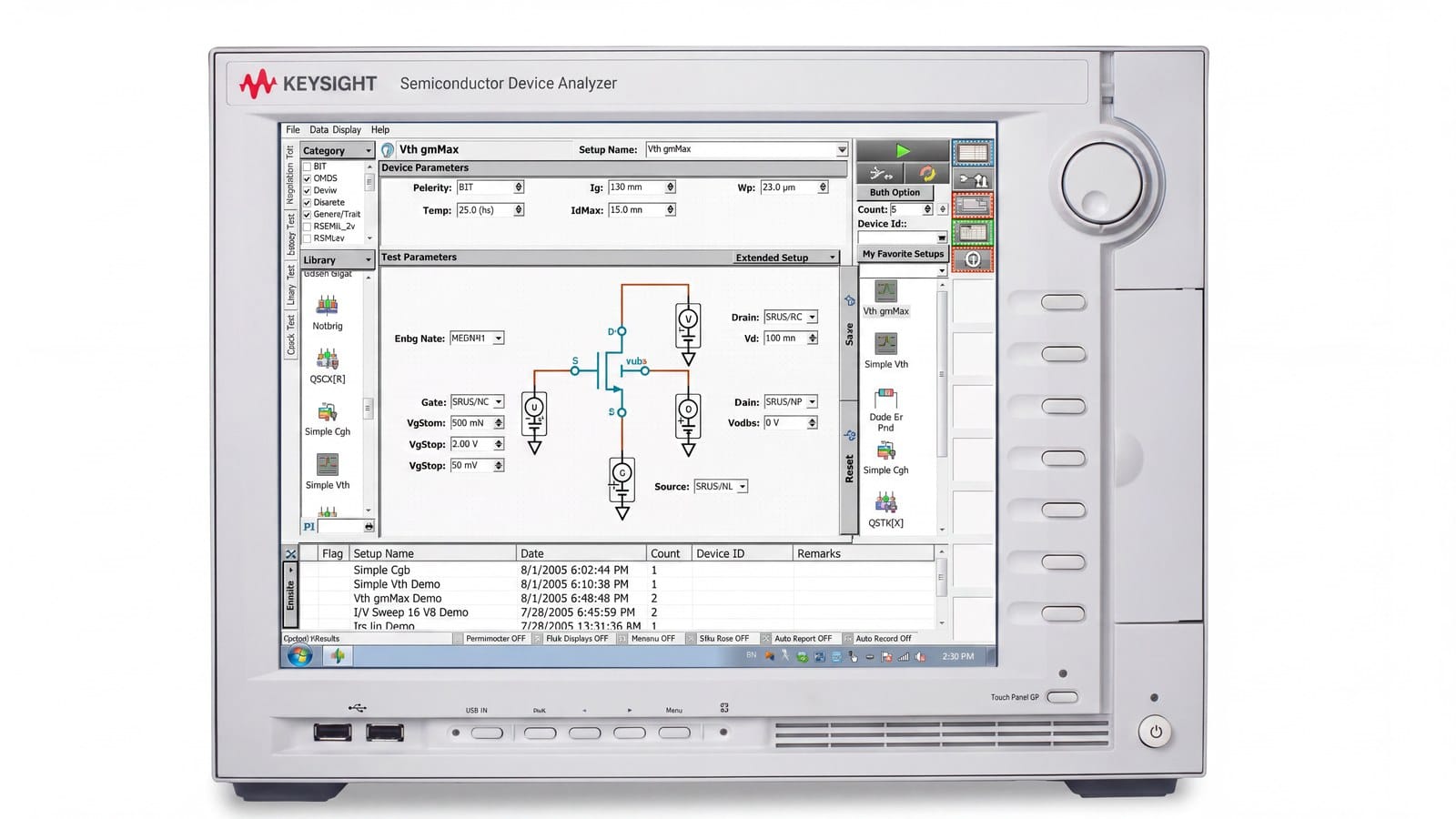Click the lightbulb icon beside Vth gmMax title

[x=388, y=150]
